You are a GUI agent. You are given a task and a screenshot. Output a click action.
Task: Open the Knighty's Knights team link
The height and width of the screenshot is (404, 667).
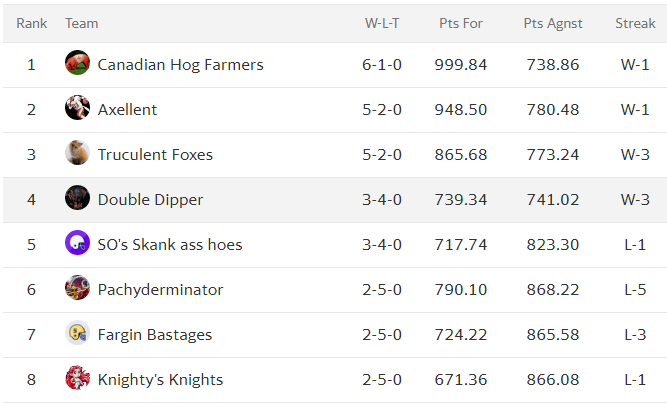pyautogui.click(x=160, y=380)
